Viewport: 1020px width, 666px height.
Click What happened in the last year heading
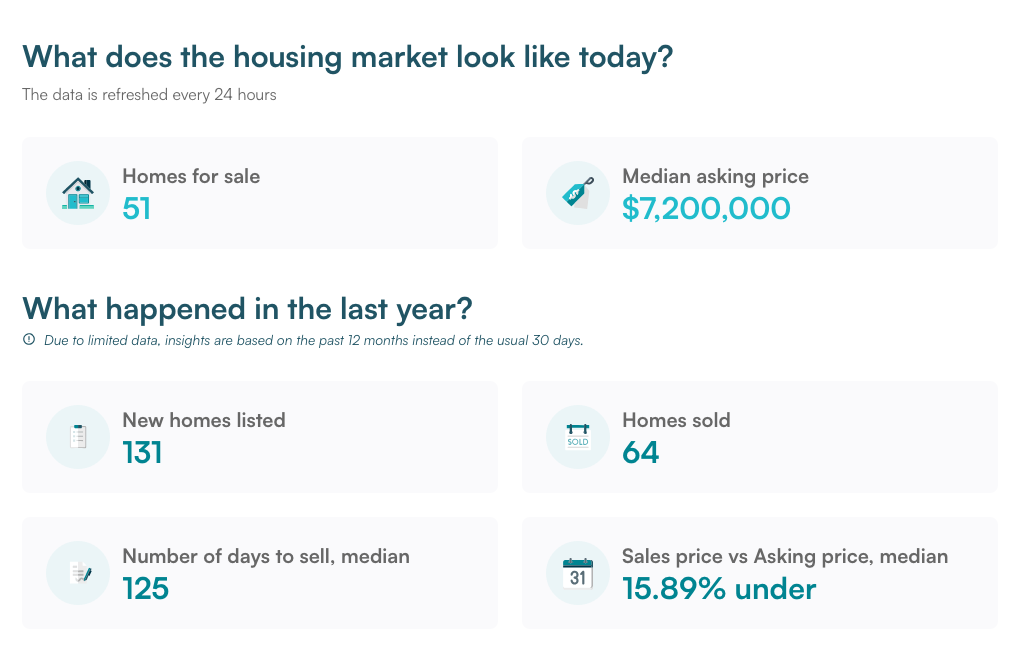point(247,309)
